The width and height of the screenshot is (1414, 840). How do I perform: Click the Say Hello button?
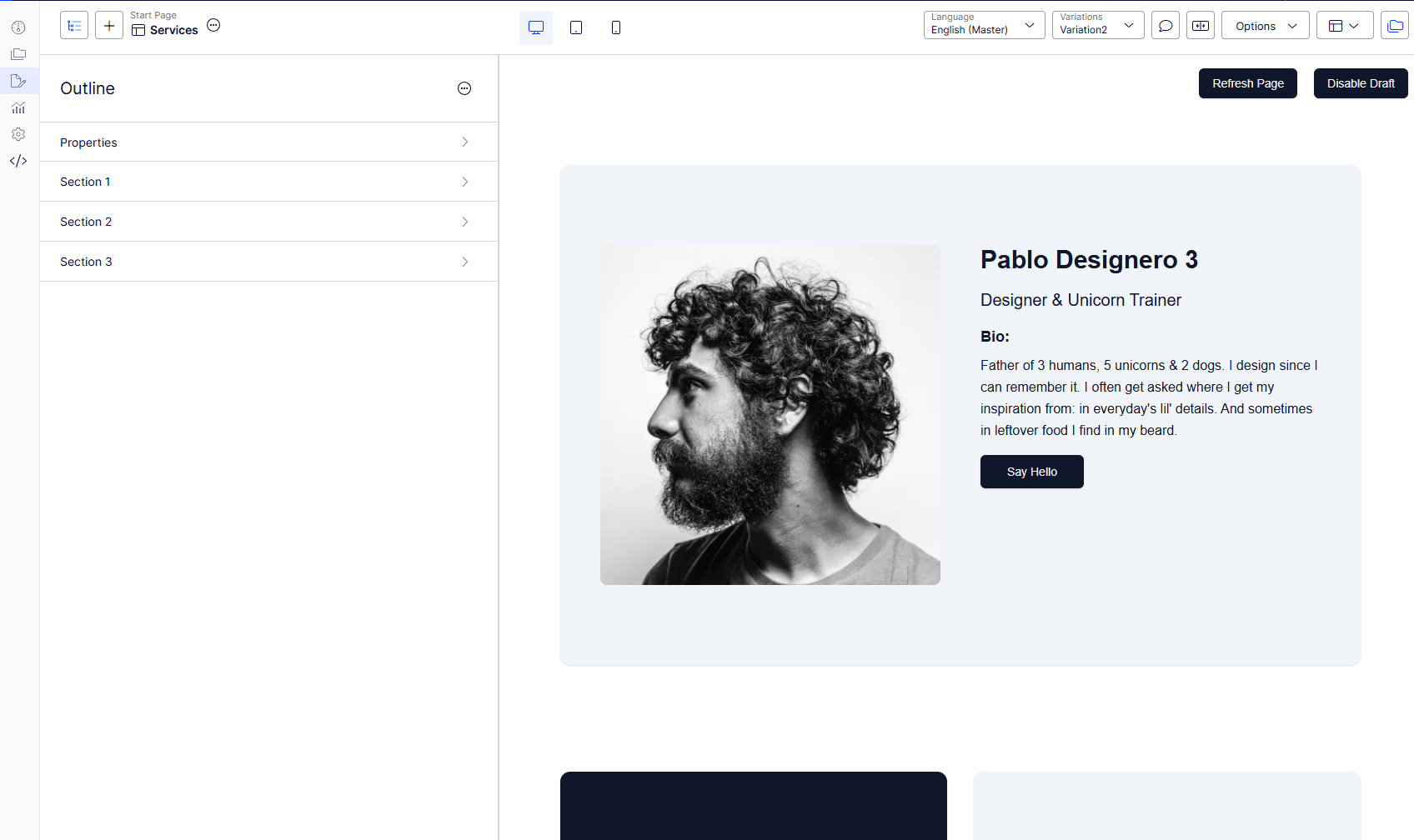(1032, 472)
